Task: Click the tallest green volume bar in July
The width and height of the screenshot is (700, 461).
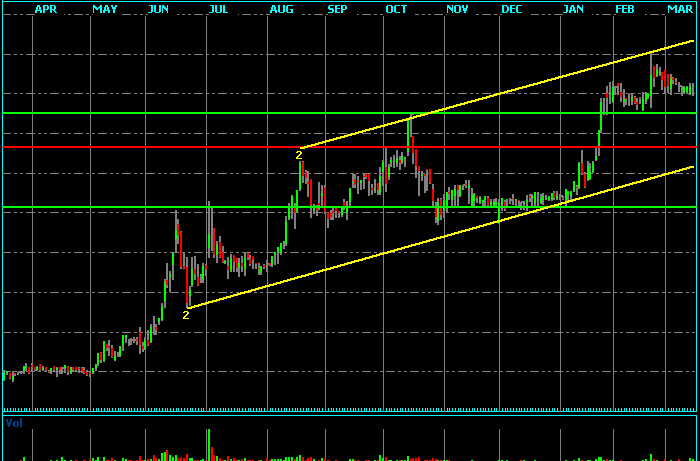Action: (208, 444)
